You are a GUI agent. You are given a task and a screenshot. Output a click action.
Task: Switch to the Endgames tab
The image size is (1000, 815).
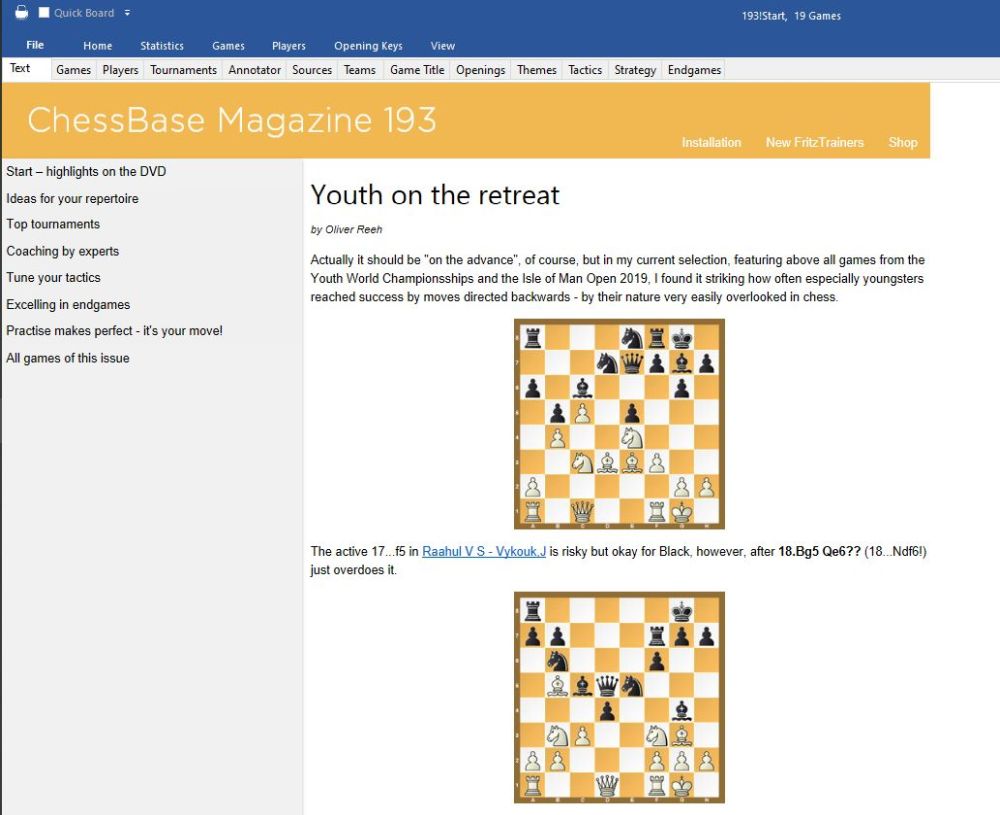(x=695, y=70)
